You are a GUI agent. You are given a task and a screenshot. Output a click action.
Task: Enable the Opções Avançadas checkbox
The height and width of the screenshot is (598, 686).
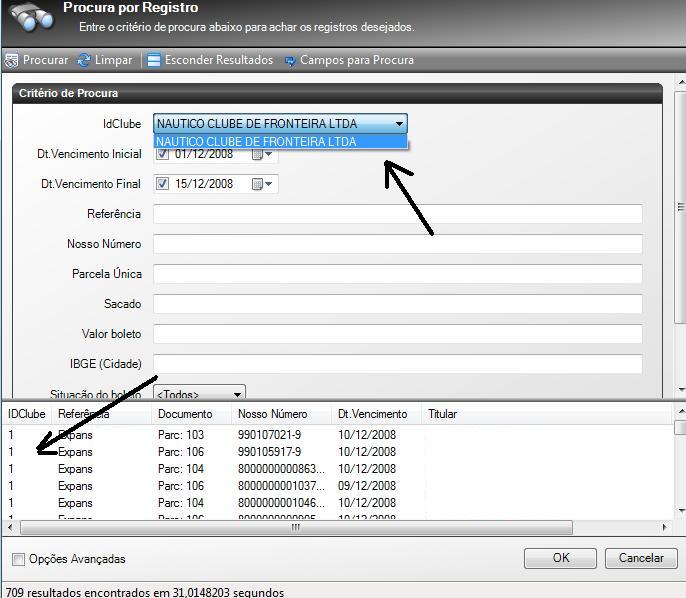[x=19, y=559]
